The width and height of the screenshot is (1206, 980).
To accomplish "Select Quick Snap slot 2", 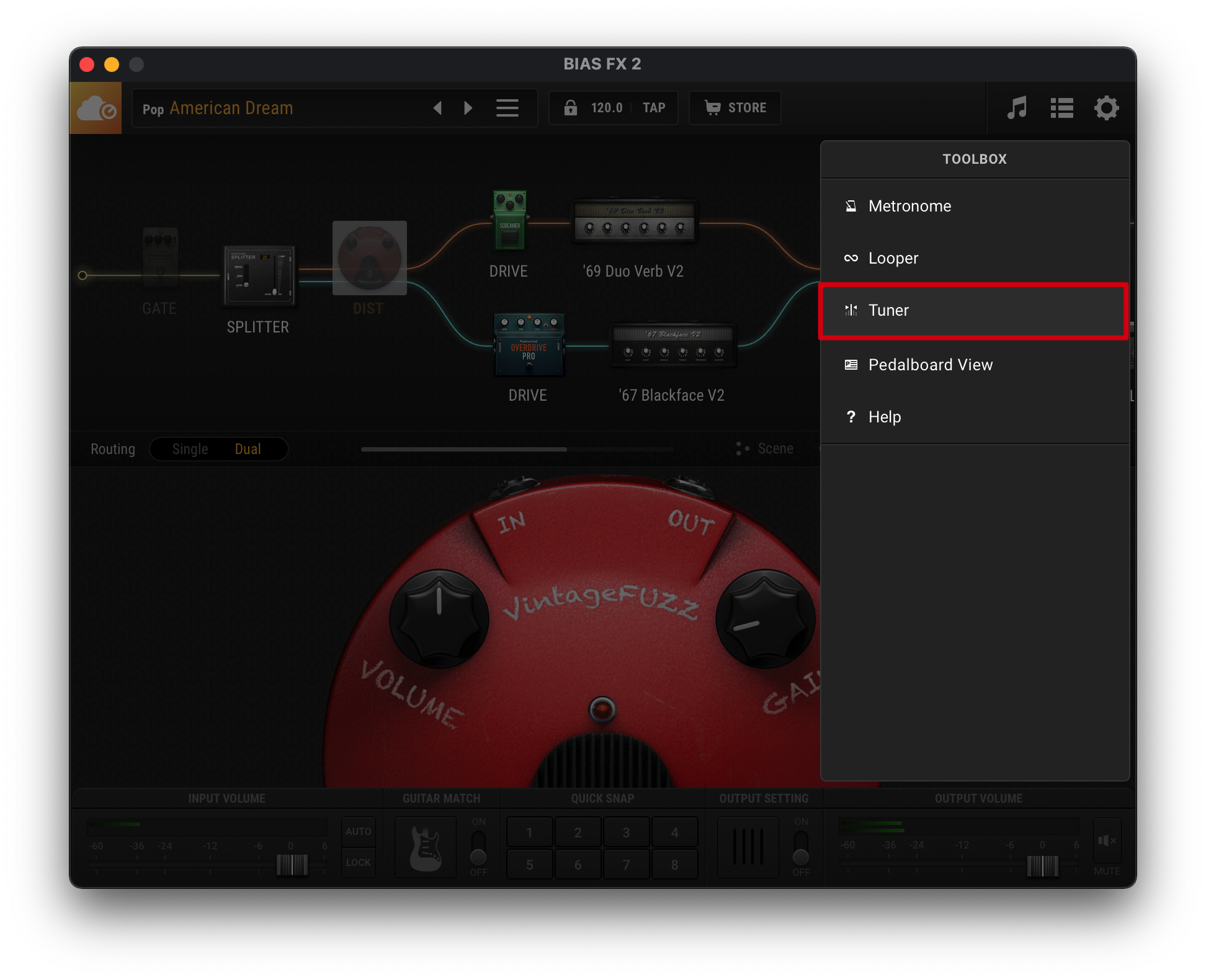I will pos(578,832).
